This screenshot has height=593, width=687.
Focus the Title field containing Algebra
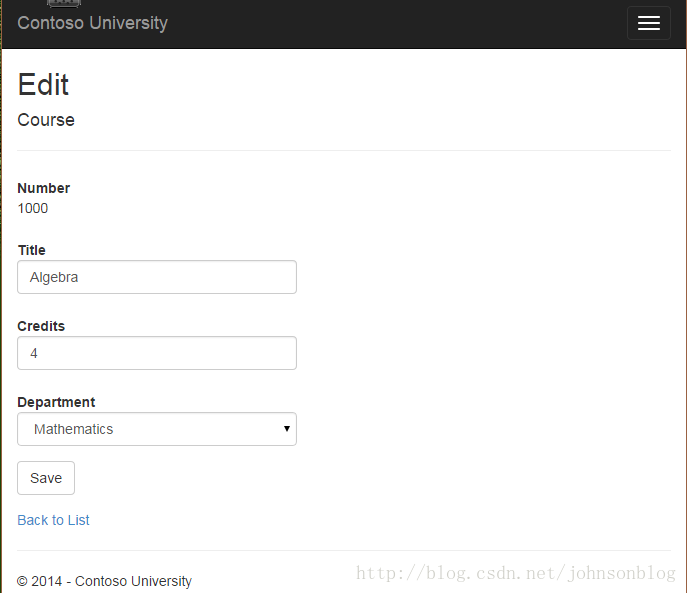click(x=157, y=277)
